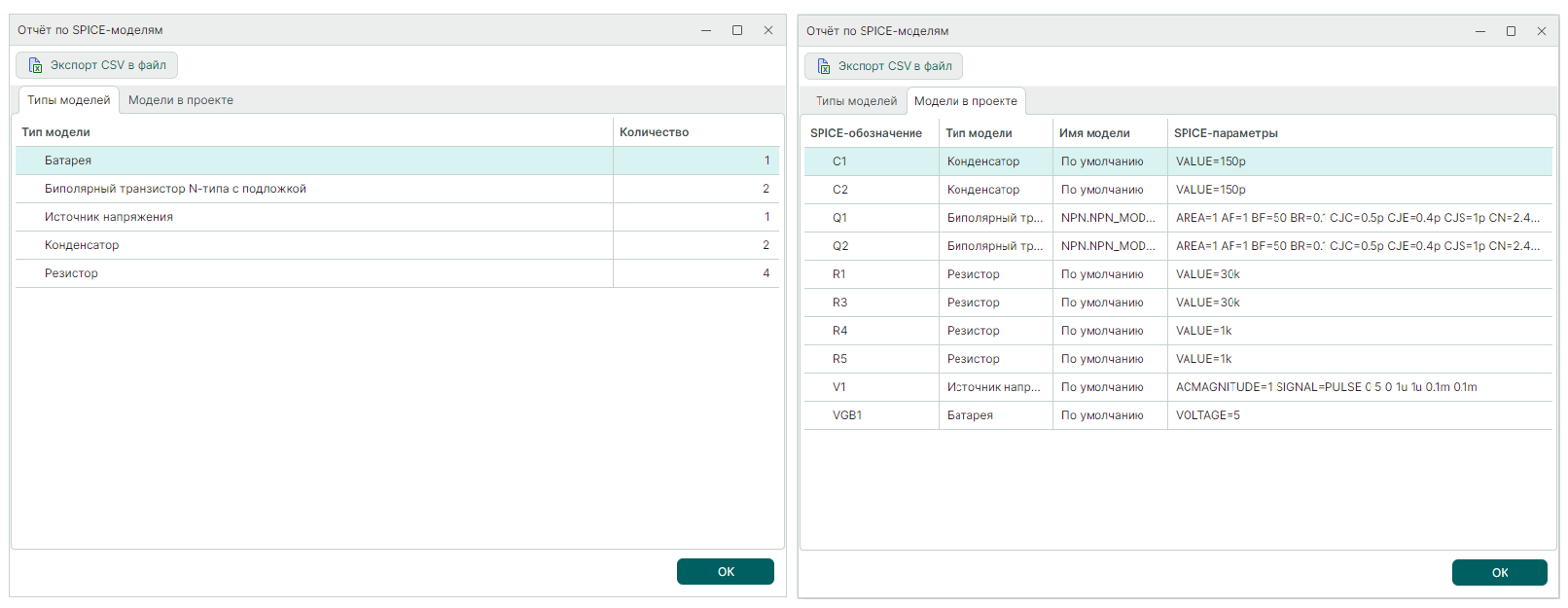Click the 'Имя модели' column header

coord(1094,133)
